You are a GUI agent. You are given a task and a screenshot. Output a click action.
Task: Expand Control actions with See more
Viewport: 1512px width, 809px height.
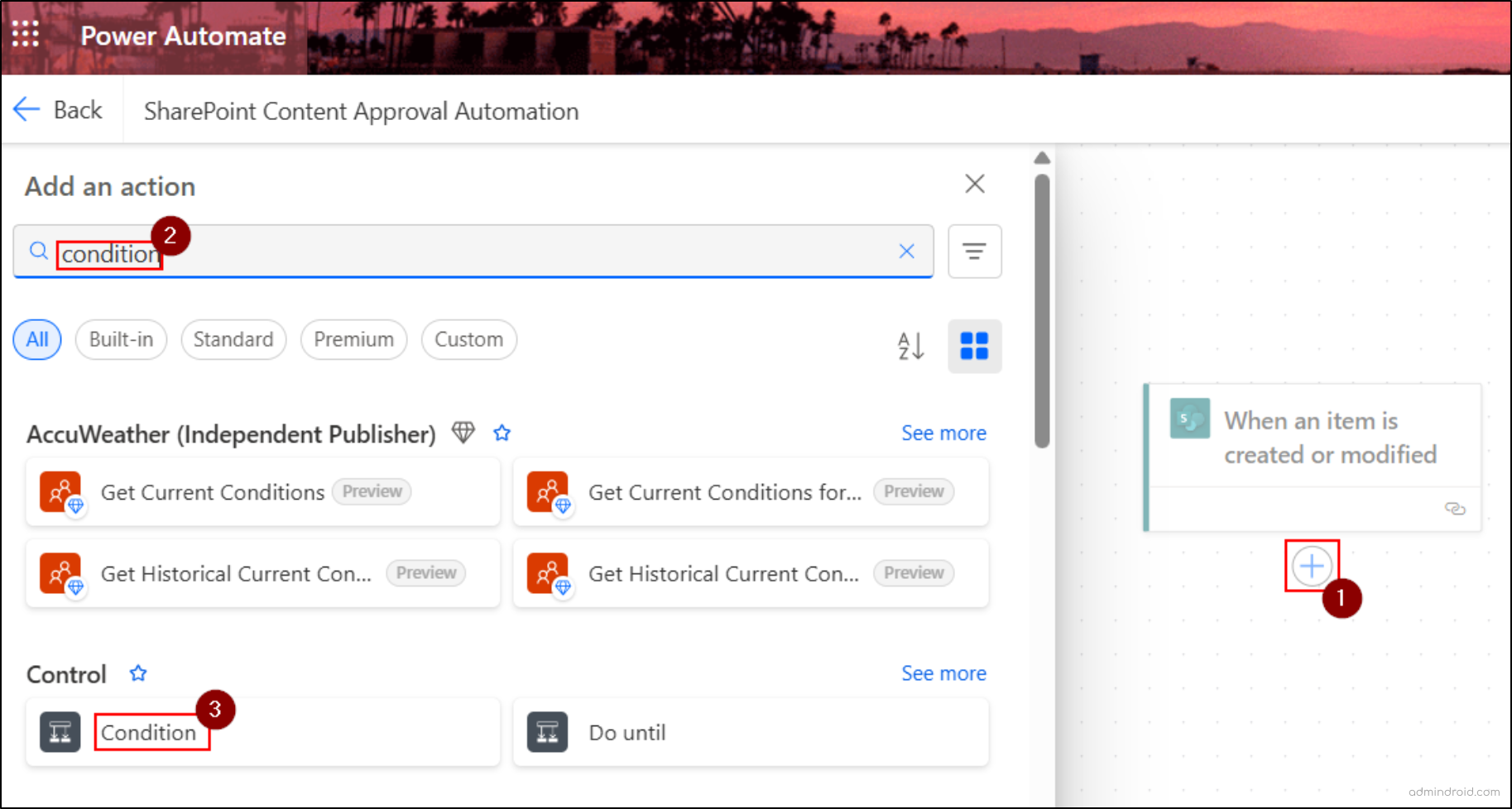943,673
